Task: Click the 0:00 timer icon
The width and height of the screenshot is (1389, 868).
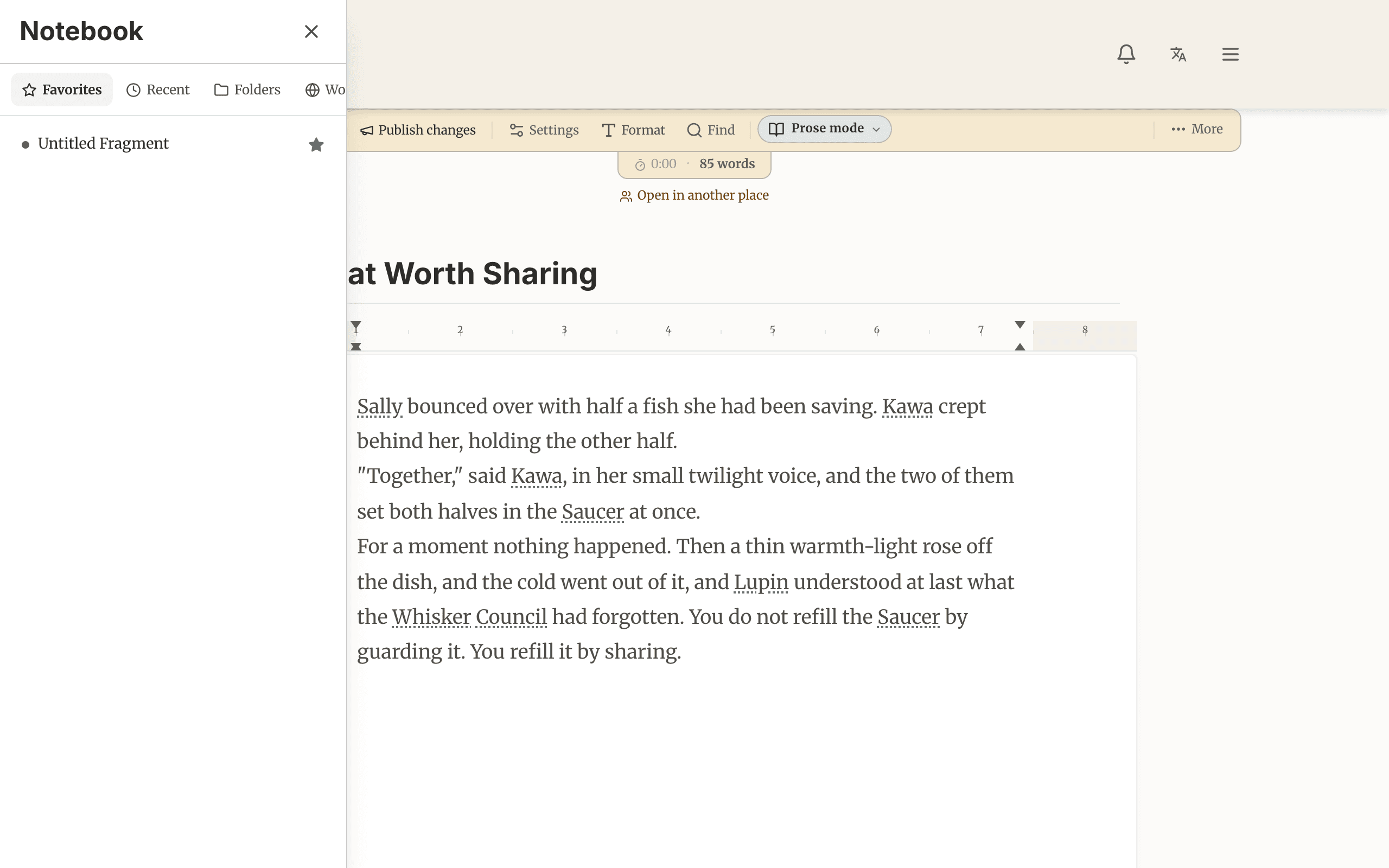Action: click(640, 165)
